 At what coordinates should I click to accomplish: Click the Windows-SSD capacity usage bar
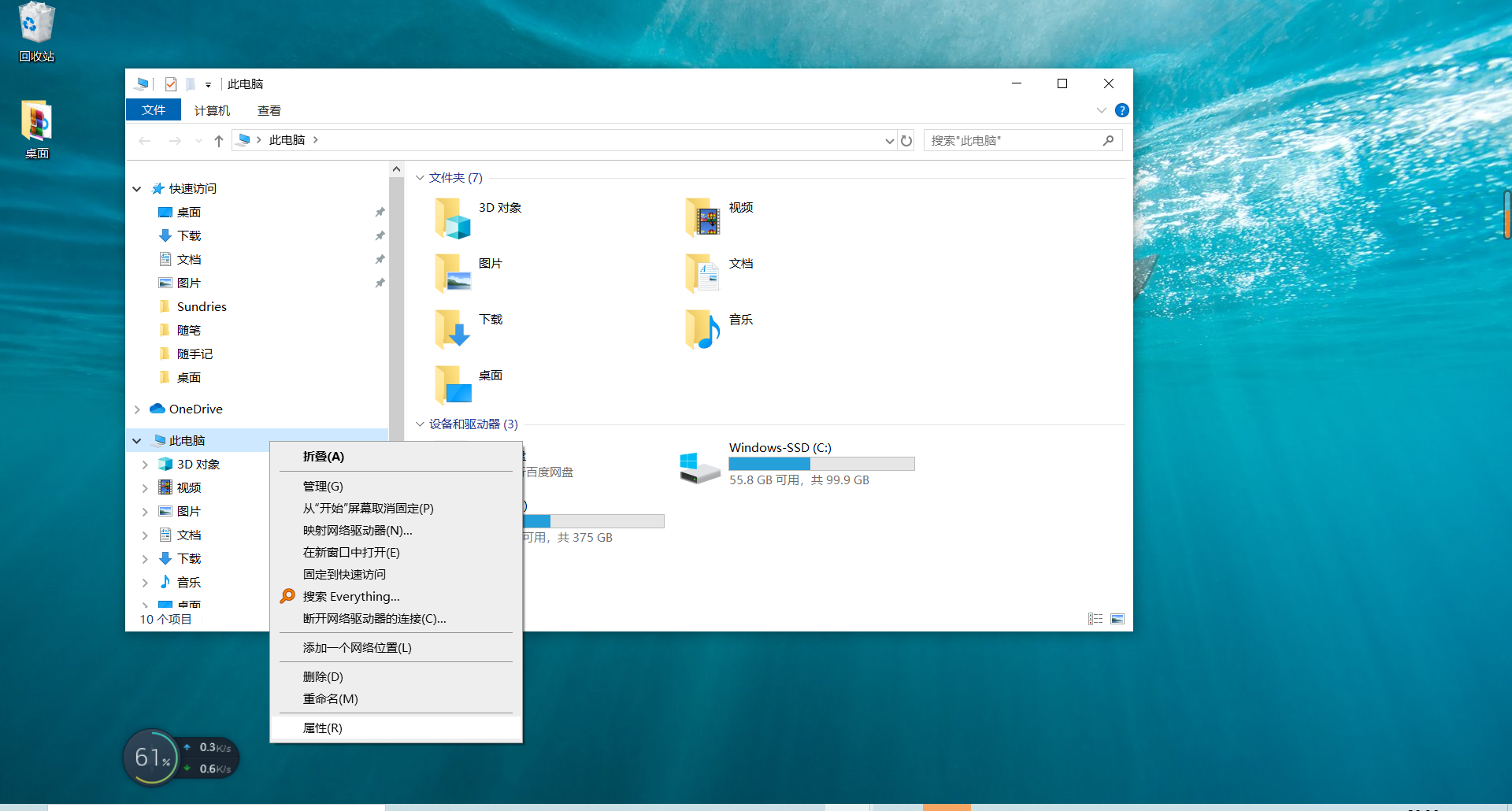(821, 464)
